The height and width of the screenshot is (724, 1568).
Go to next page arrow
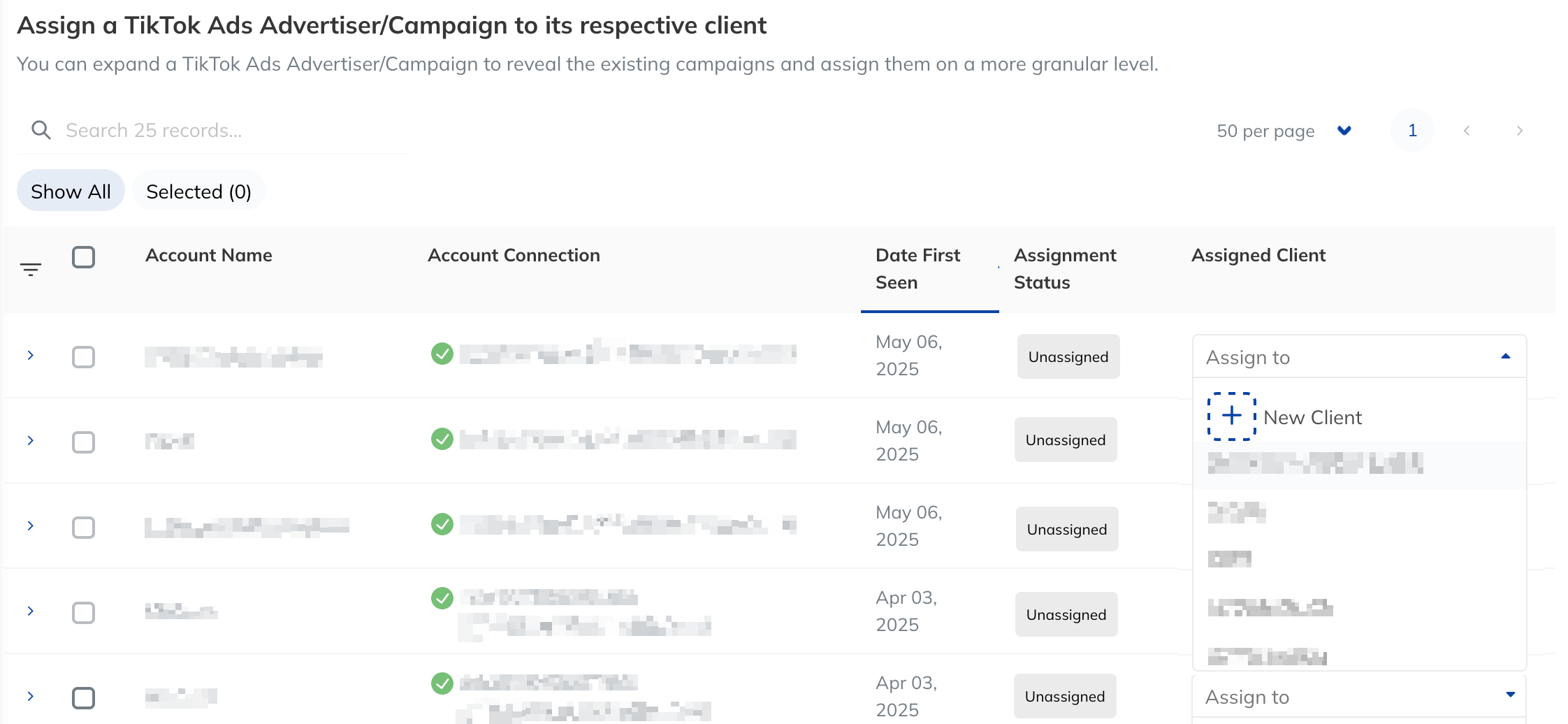(x=1519, y=131)
